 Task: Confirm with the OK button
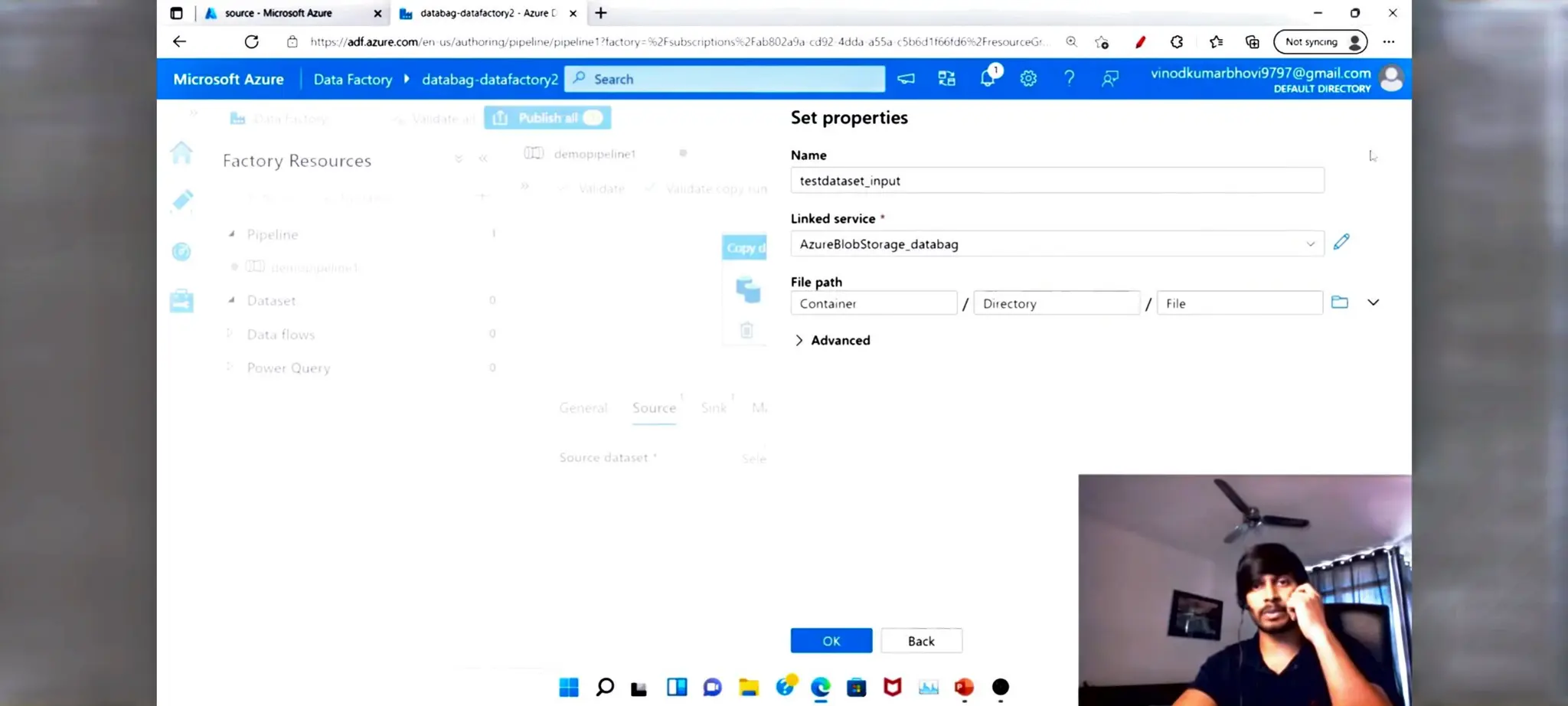point(831,641)
